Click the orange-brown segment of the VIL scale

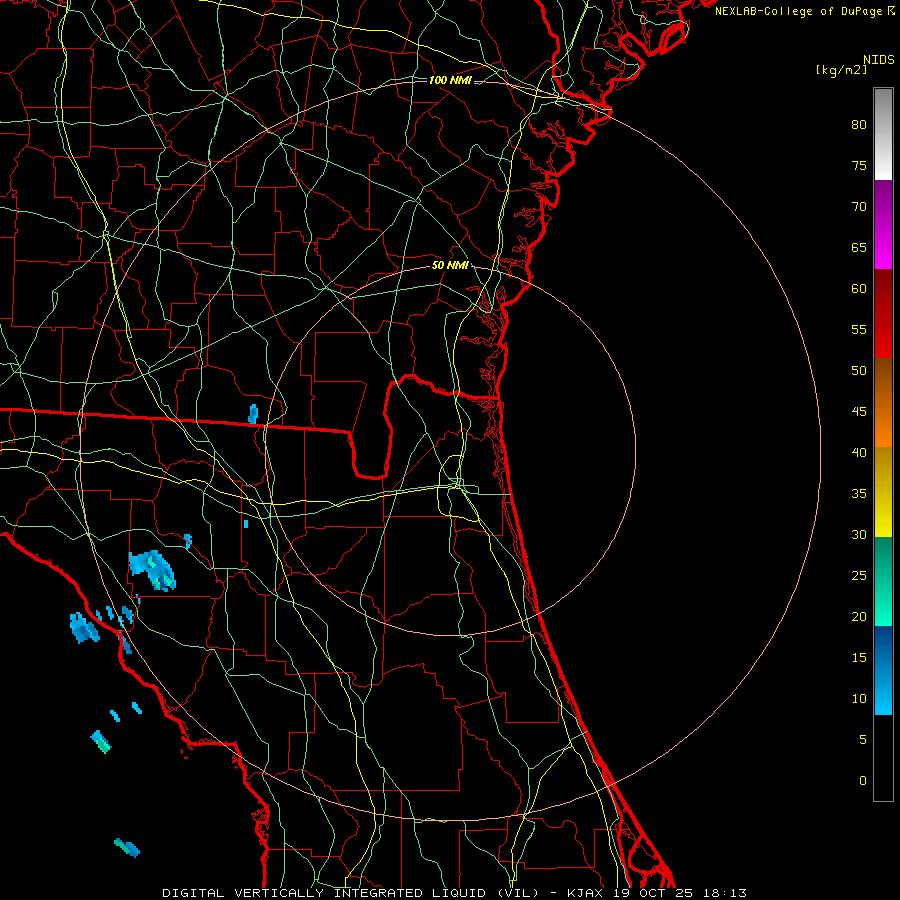point(883,402)
